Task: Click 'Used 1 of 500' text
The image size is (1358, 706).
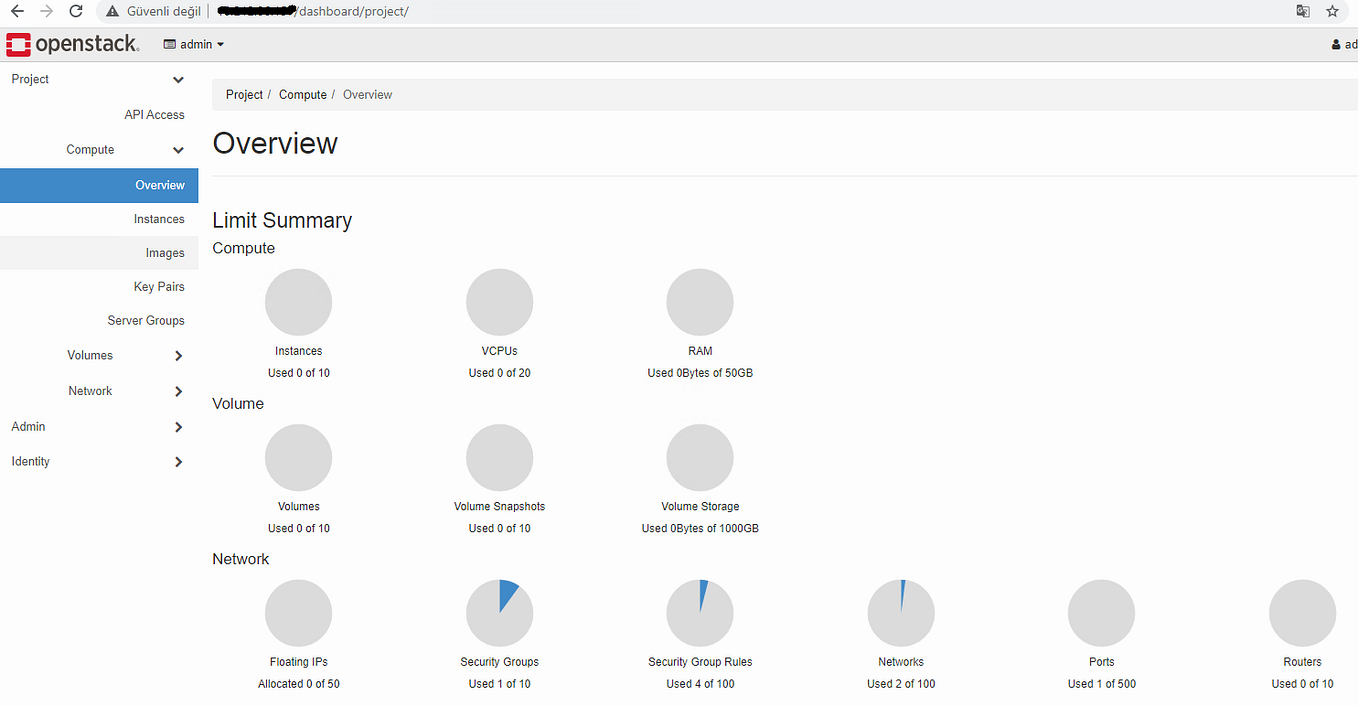Action: click(x=1101, y=684)
